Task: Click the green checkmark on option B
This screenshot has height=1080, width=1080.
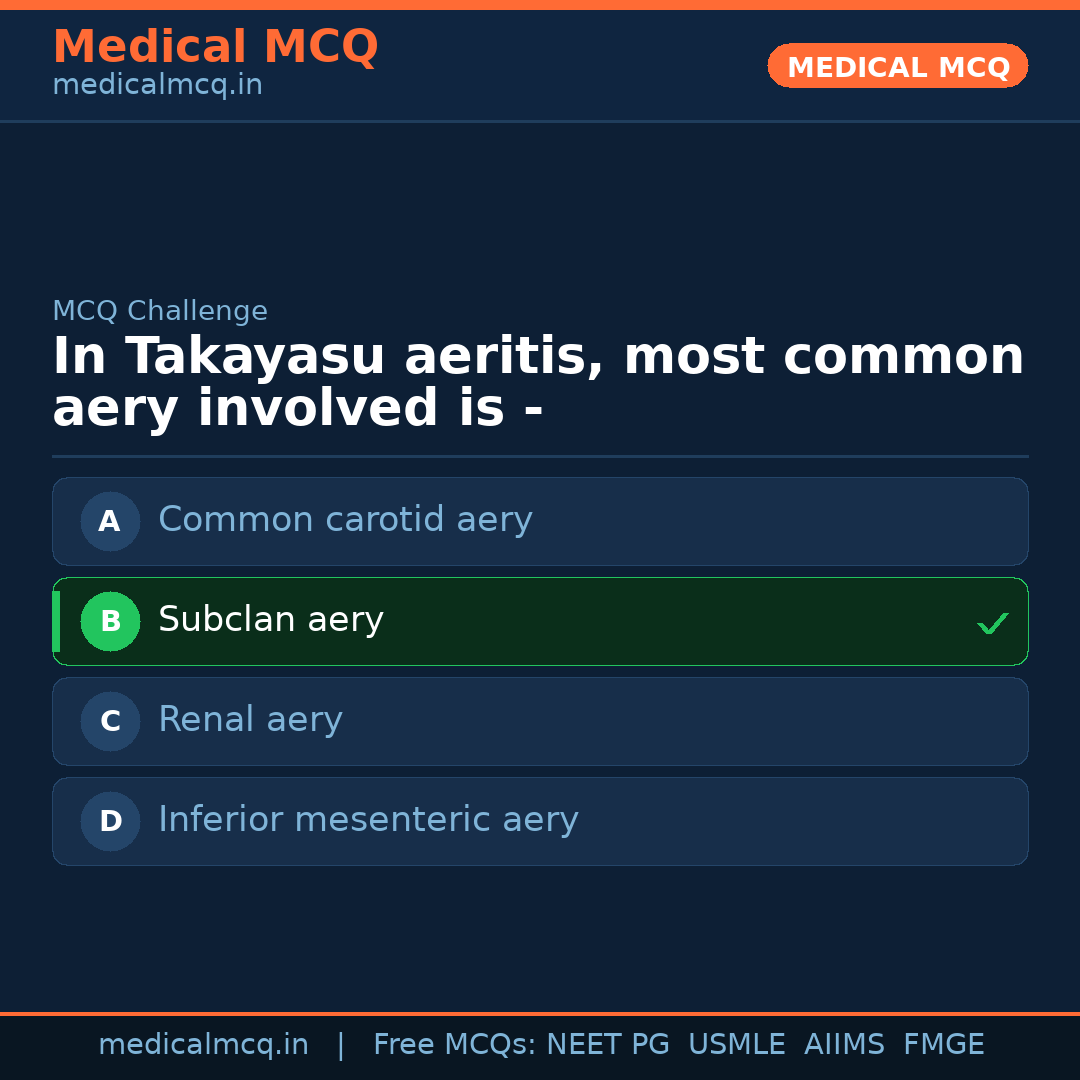Action: point(992,623)
